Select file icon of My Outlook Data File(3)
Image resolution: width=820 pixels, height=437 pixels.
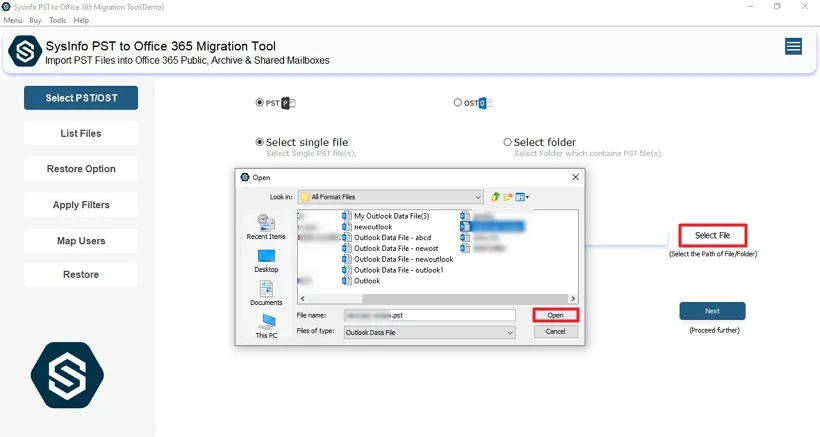tap(347, 216)
